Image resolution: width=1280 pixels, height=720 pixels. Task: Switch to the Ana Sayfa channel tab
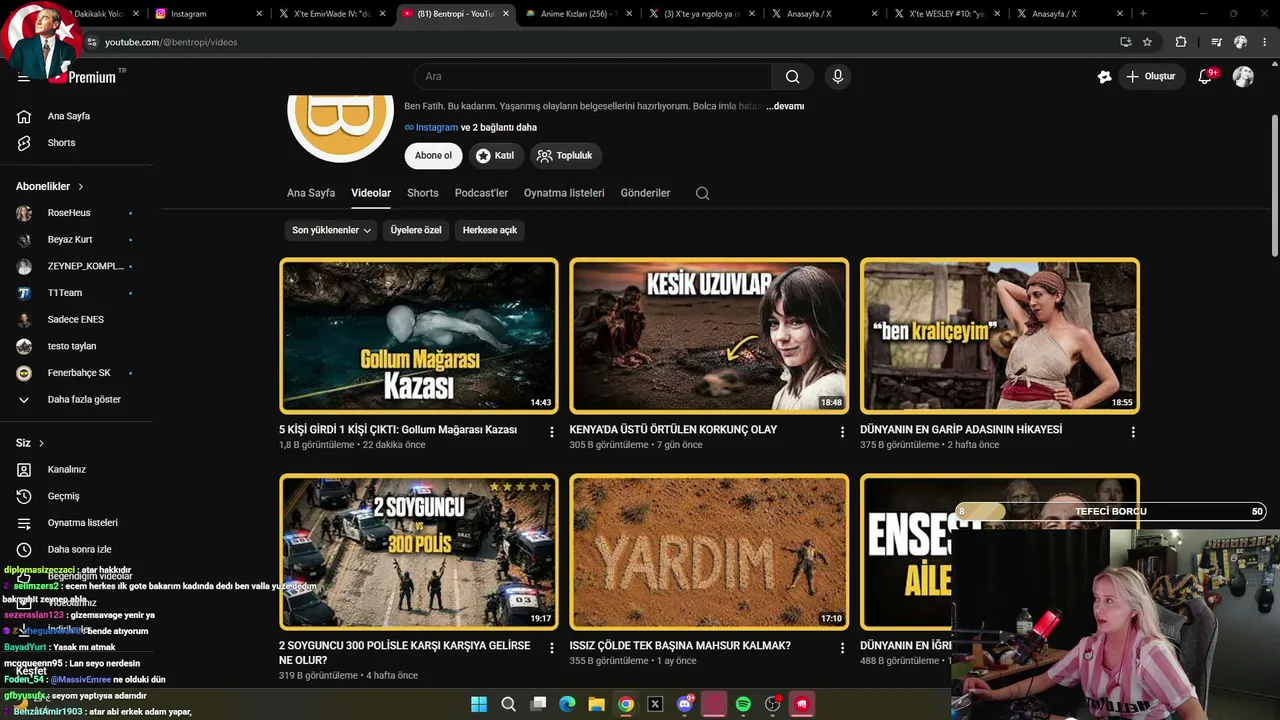[x=311, y=193]
